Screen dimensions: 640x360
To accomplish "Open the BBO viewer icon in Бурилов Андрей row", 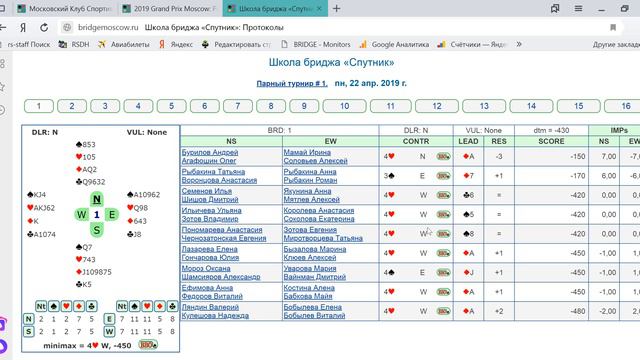I will click(443, 156).
